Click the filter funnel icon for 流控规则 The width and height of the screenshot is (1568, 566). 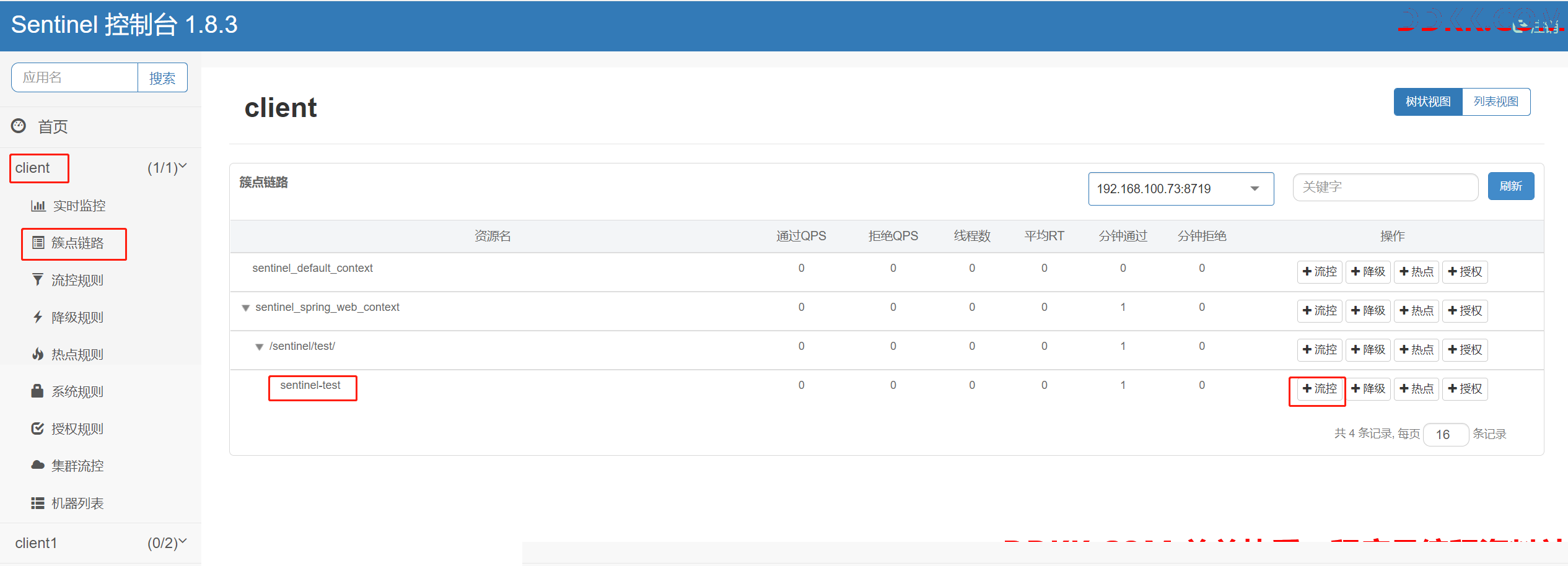pos(38,280)
